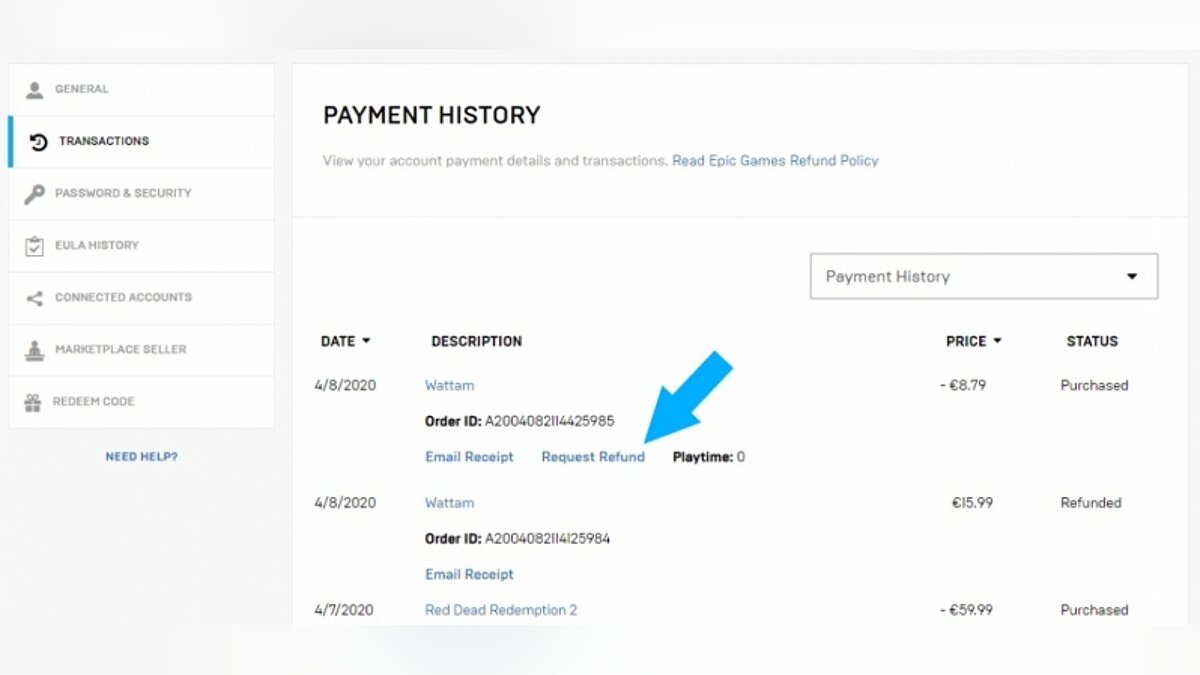1200x675 pixels.
Task: Request Refund for Wattam order
Action: click(x=593, y=457)
